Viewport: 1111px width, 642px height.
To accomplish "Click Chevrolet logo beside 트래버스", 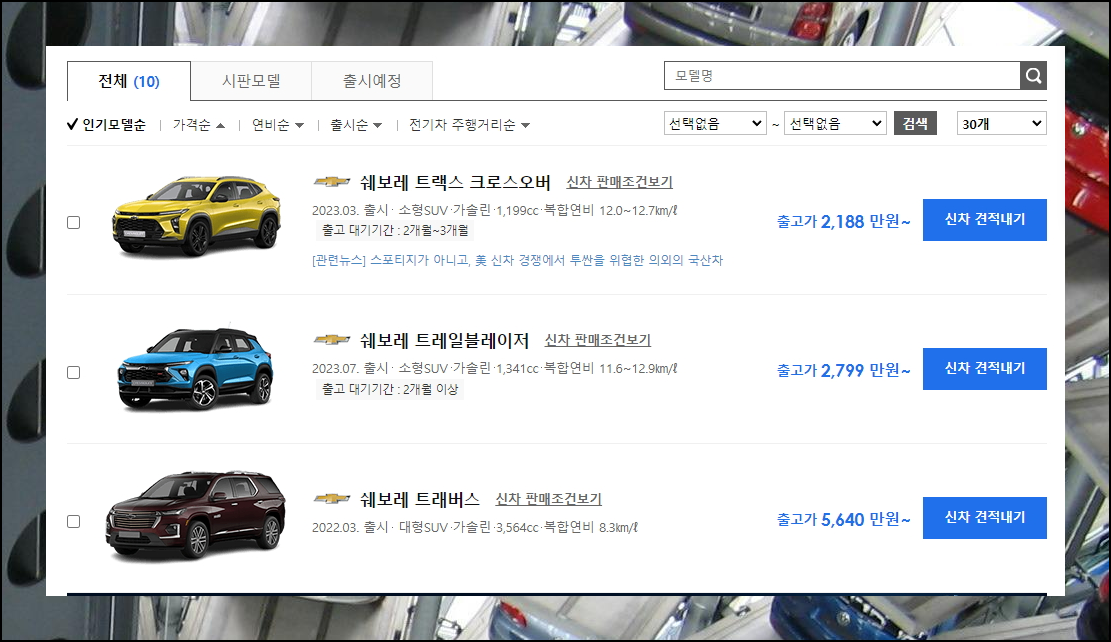I will (x=332, y=499).
